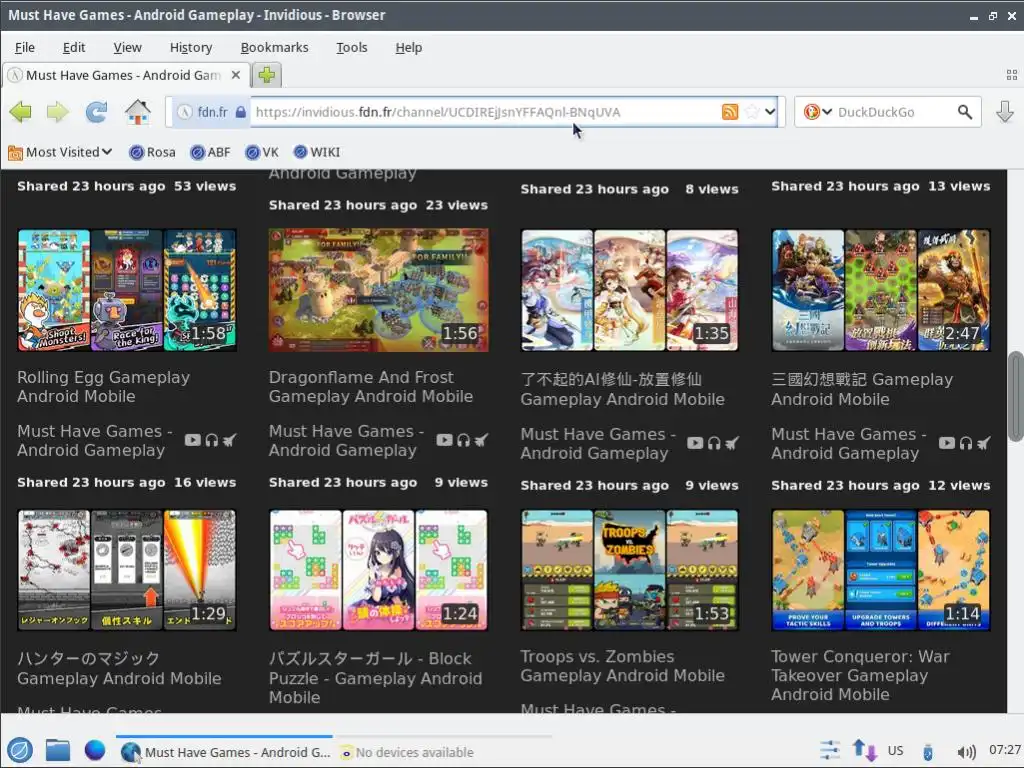Open downloads with the down arrow icon
The height and width of the screenshot is (768, 1024).
pos(1004,112)
